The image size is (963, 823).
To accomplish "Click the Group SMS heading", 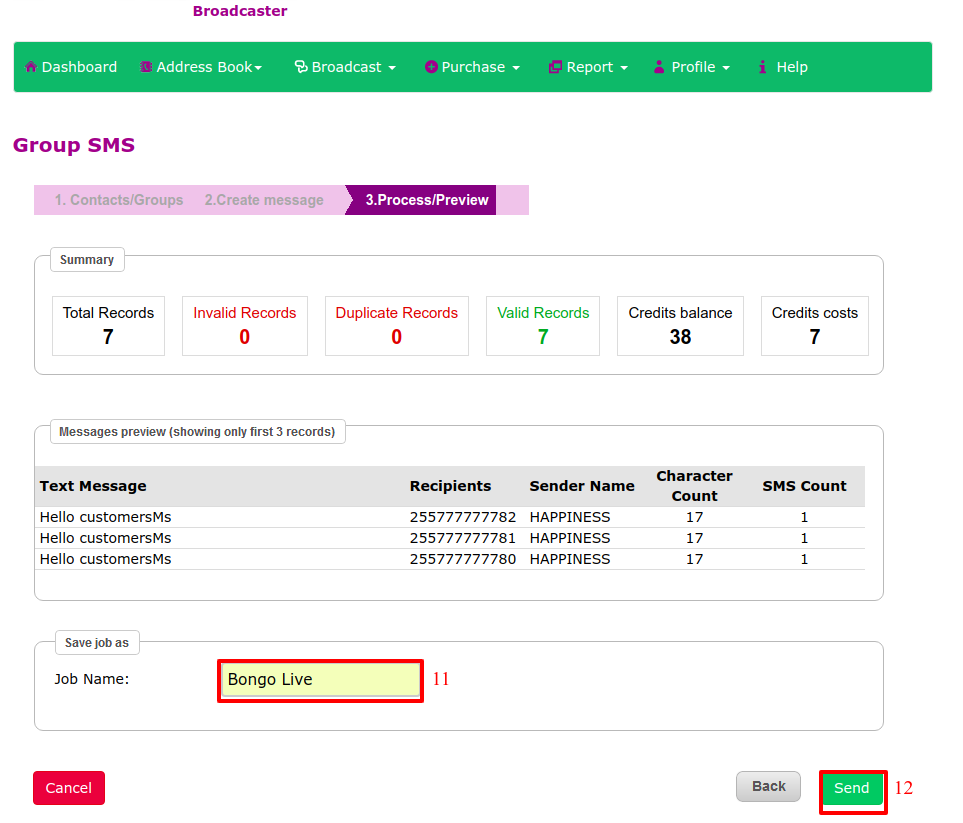I will point(74,145).
